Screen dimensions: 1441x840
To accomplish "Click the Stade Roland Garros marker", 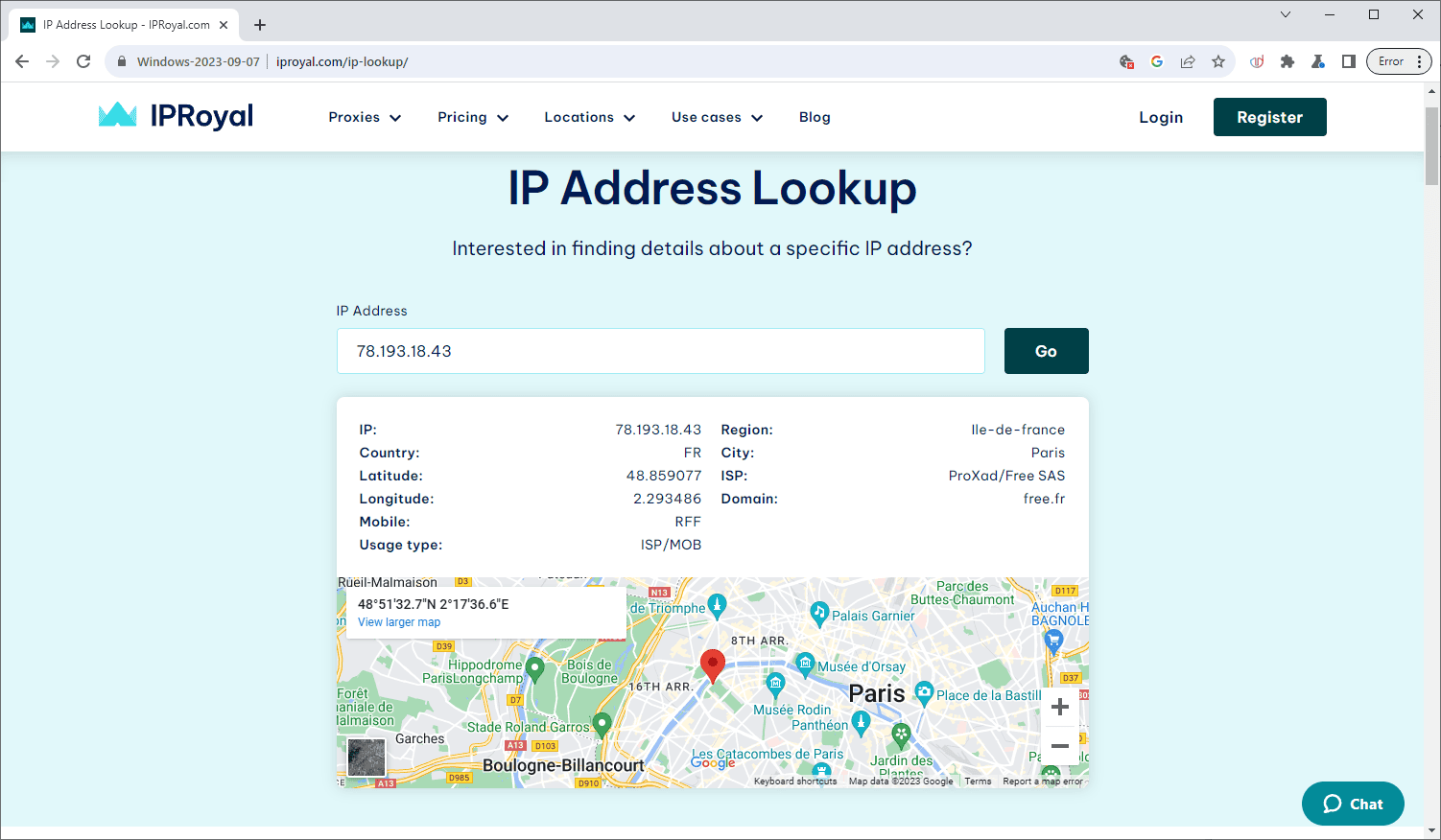I will tap(602, 724).
